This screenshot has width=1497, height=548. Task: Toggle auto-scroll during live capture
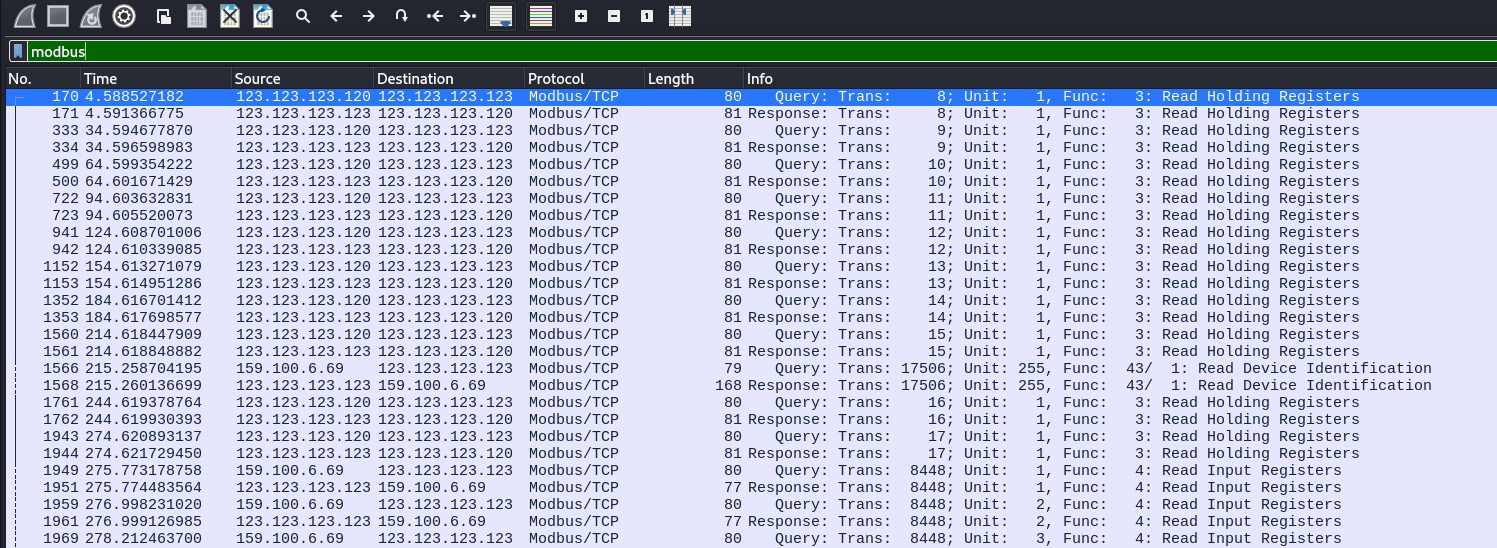pos(501,16)
